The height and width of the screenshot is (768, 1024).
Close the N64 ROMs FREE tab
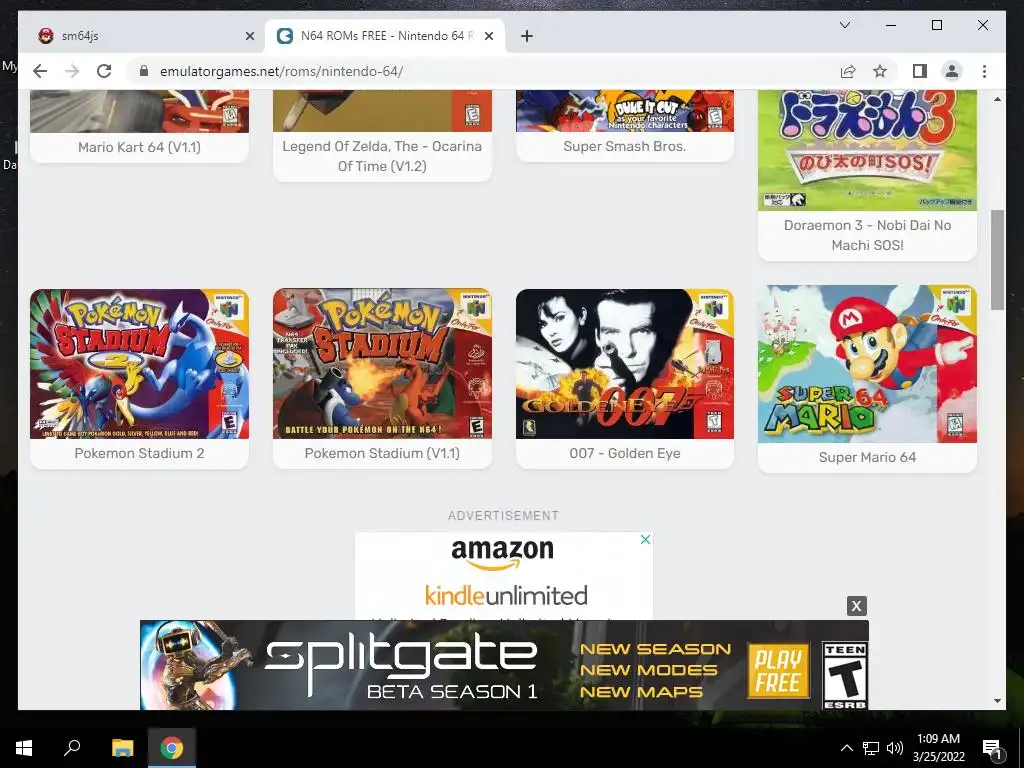(489, 36)
